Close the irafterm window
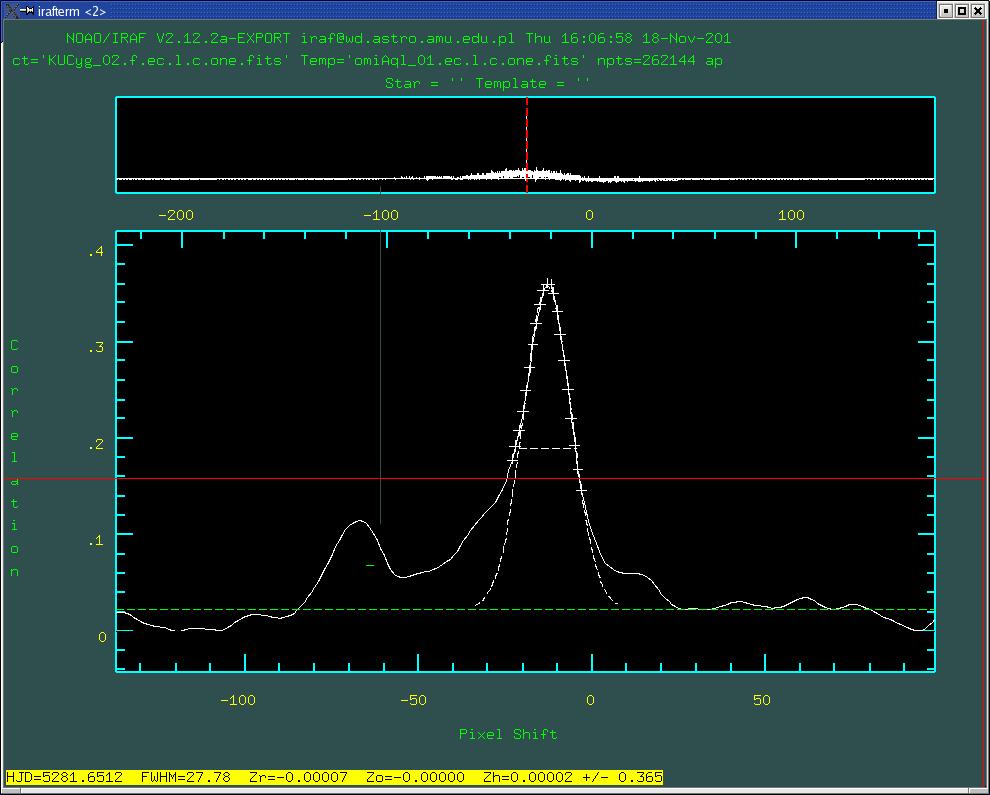990x795 pixels. 977,11
